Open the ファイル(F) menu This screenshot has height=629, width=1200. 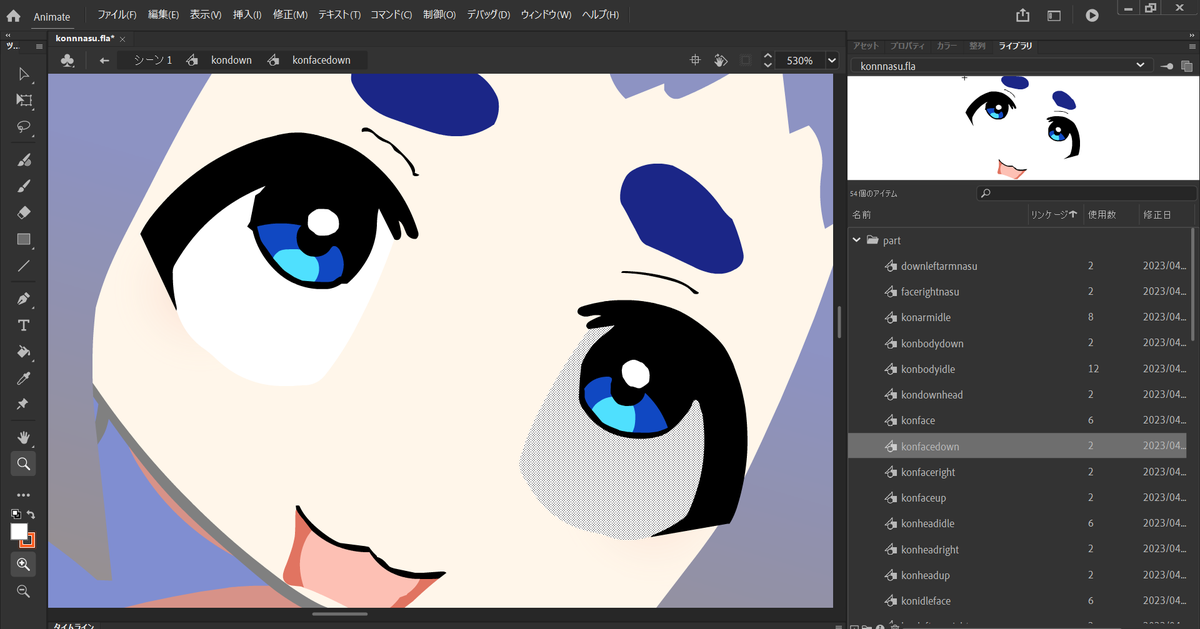coord(117,15)
